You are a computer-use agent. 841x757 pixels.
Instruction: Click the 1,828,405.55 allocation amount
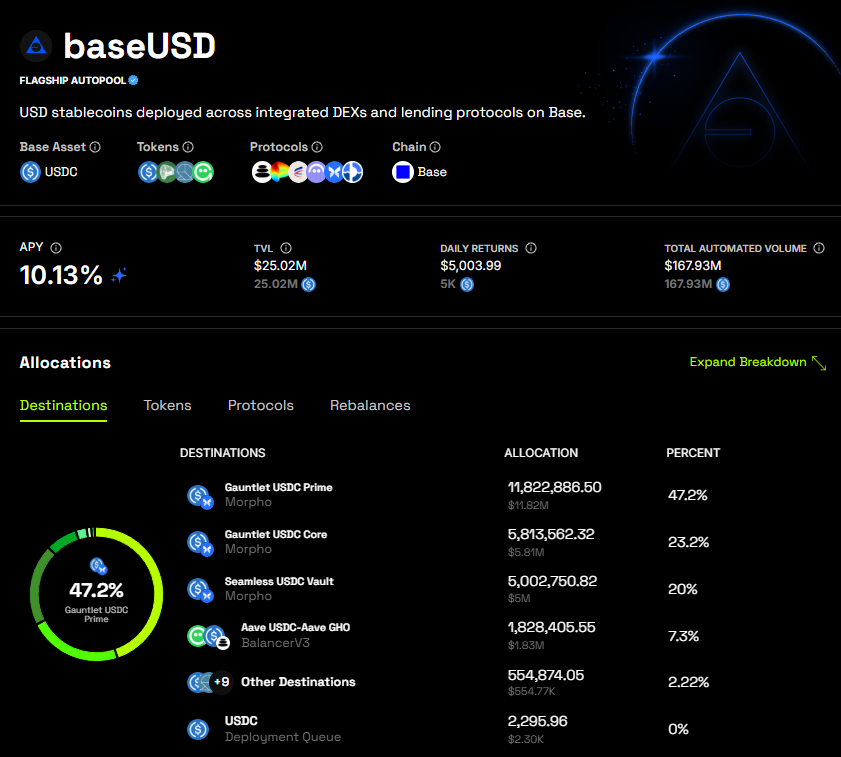tap(551, 627)
